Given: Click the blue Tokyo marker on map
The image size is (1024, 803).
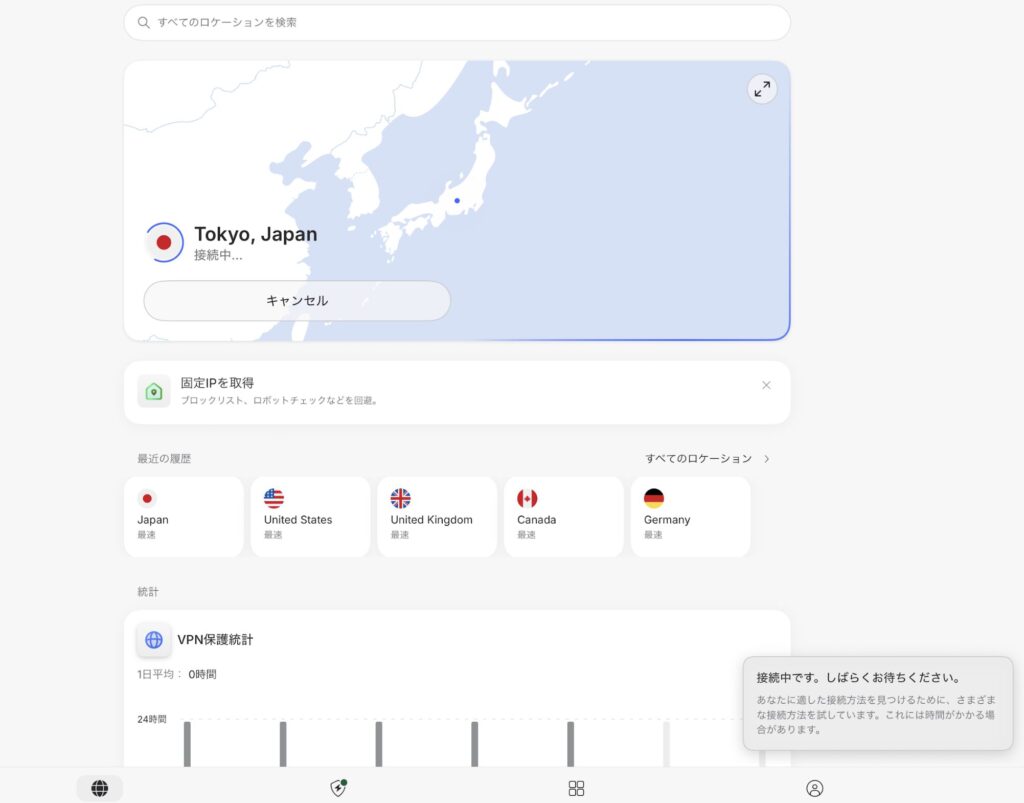Looking at the screenshot, I should click(457, 201).
